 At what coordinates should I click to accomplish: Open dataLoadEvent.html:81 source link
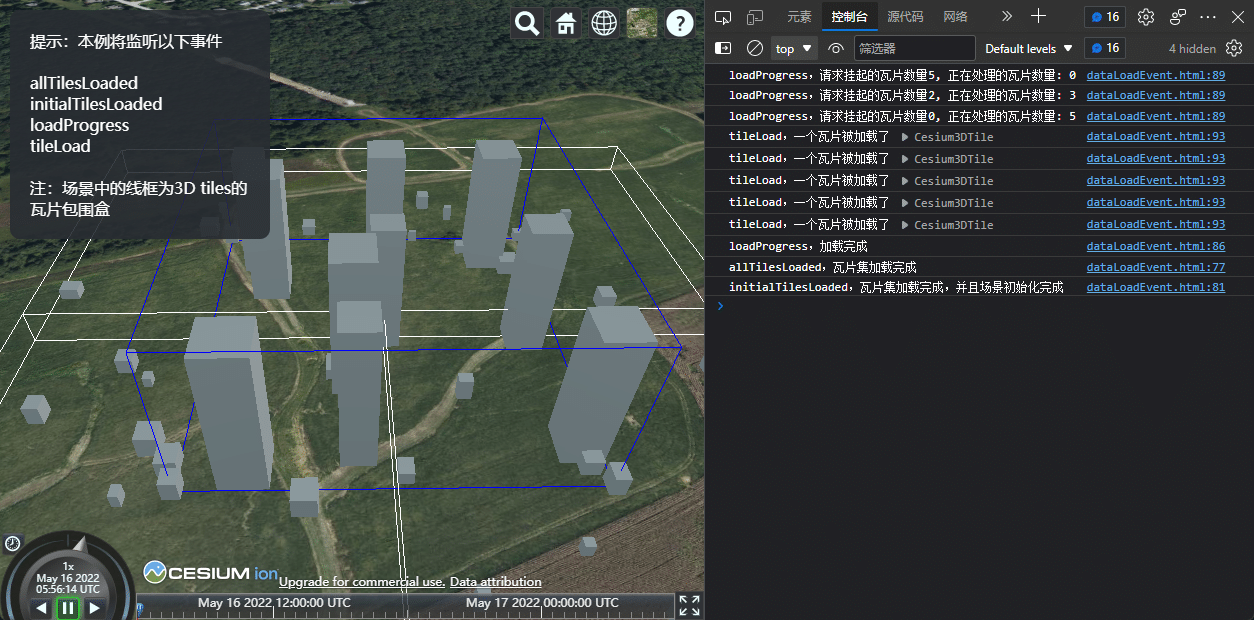[1155, 287]
